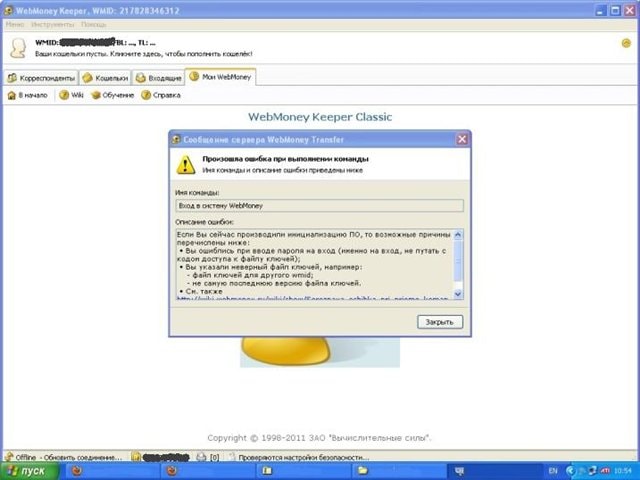
Task: Open the Помощь menu
Action: (94, 24)
